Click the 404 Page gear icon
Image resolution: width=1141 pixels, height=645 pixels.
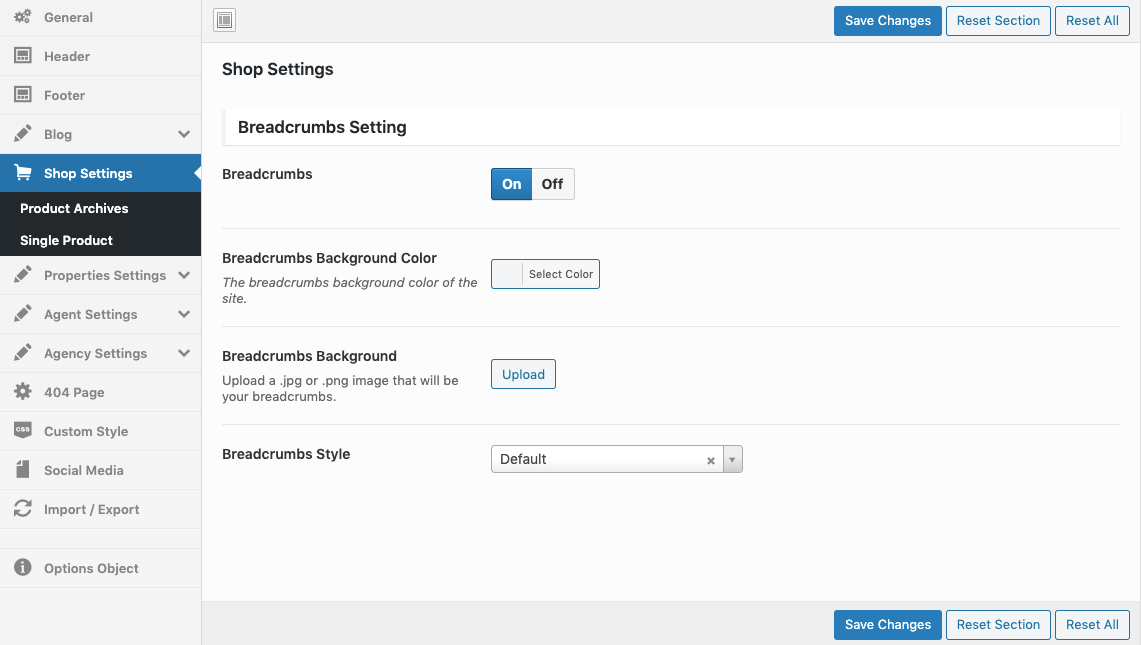(22, 392)
